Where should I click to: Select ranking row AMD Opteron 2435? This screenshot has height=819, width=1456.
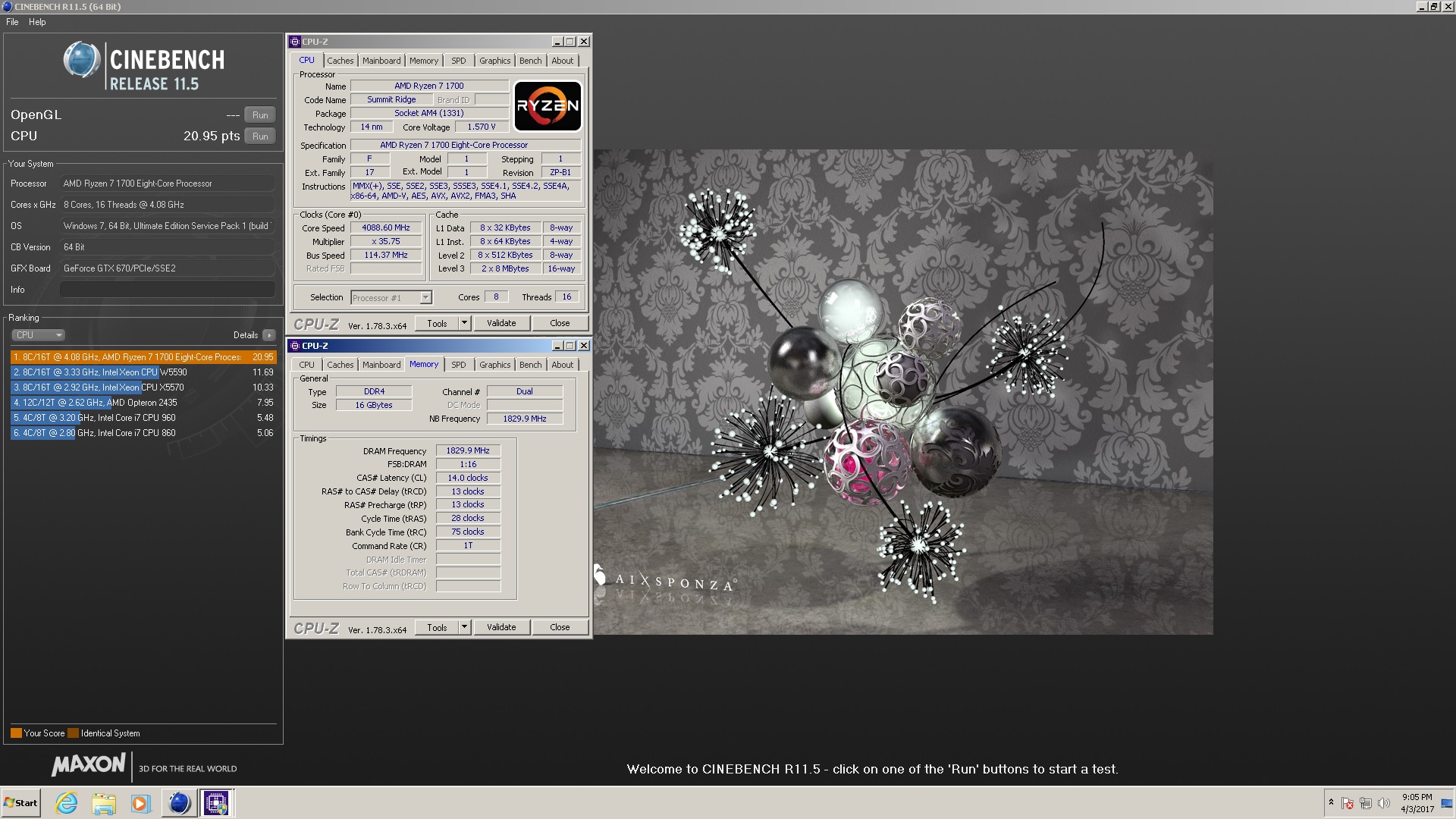tap(143, 403)
